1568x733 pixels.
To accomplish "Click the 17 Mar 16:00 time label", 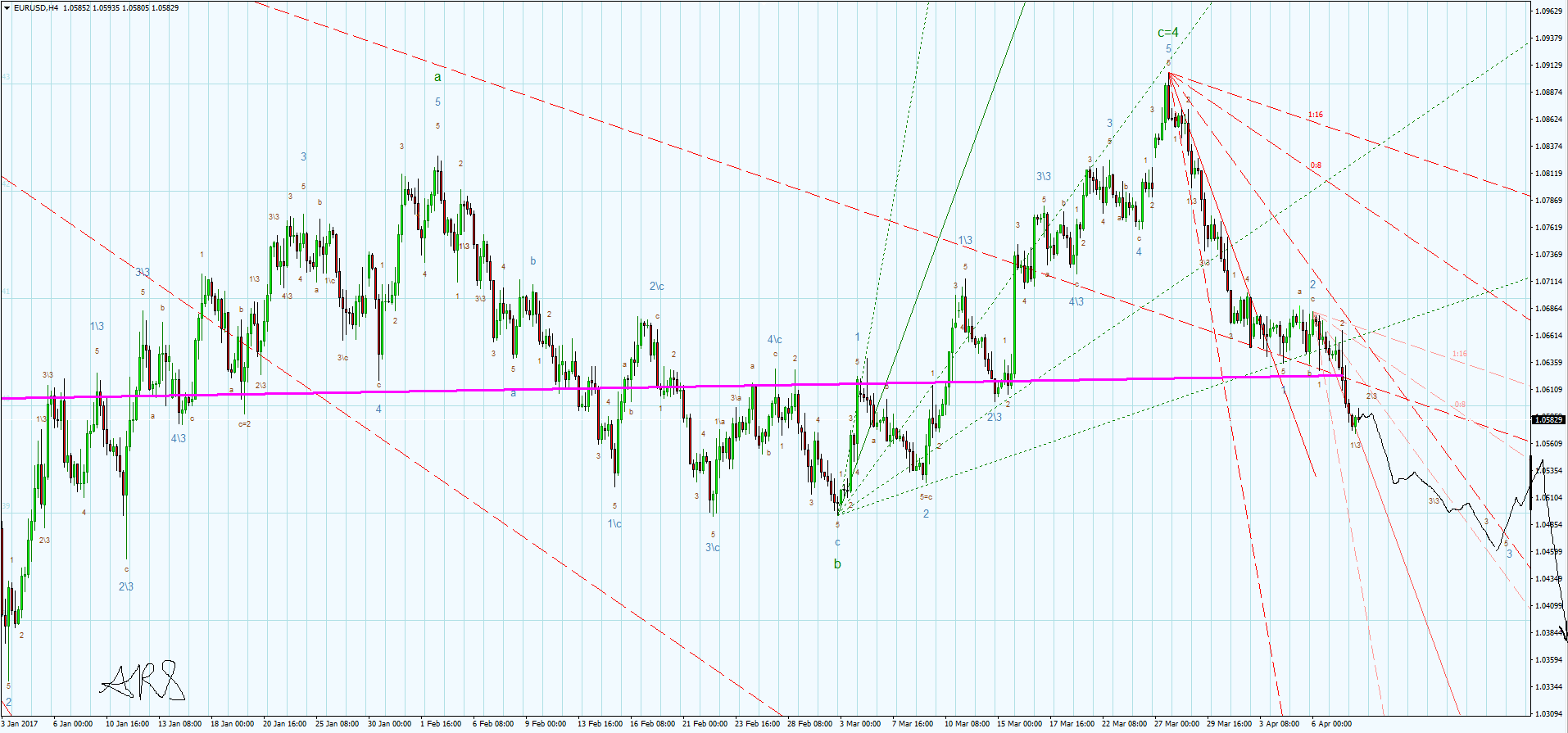I will point(1071,724).
